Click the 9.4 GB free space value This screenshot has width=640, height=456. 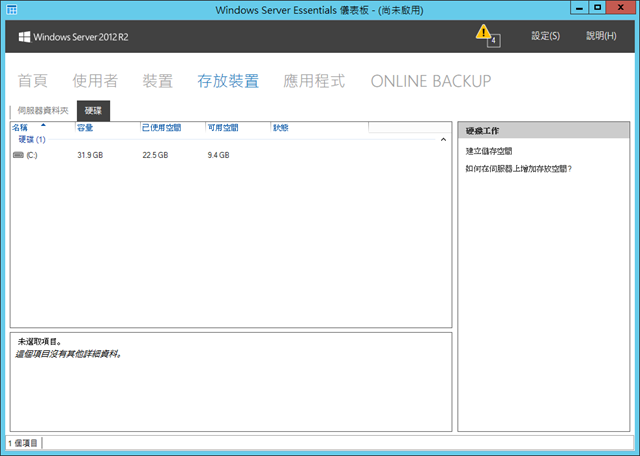coord(218,155)
